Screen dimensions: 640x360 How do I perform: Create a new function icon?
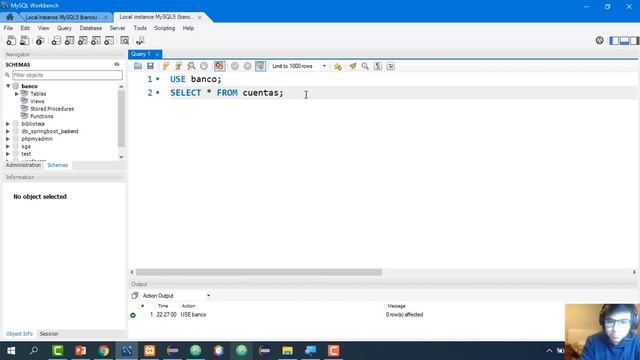click(x=109, y=40)
